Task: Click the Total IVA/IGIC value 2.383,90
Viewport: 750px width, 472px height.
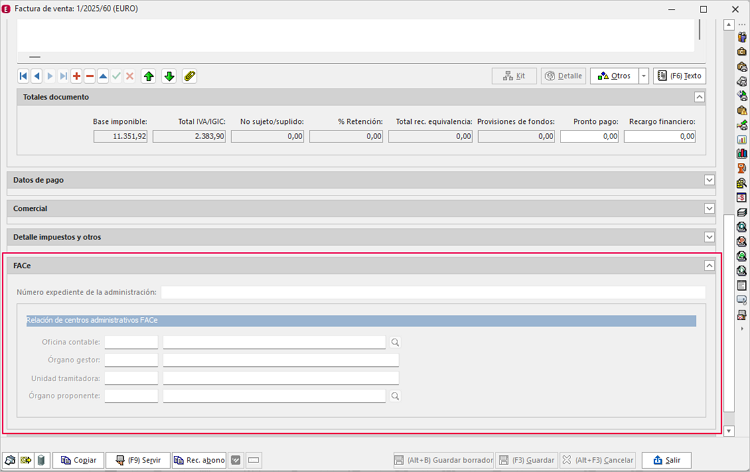Action: (x=189, y=136)
